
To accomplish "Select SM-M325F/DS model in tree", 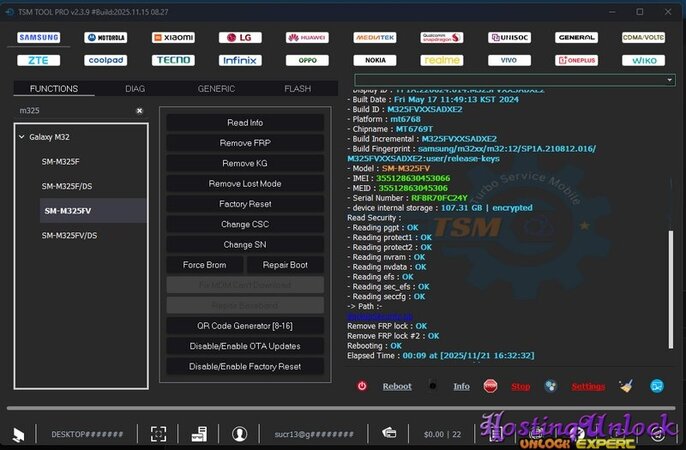I will [69, 186].
